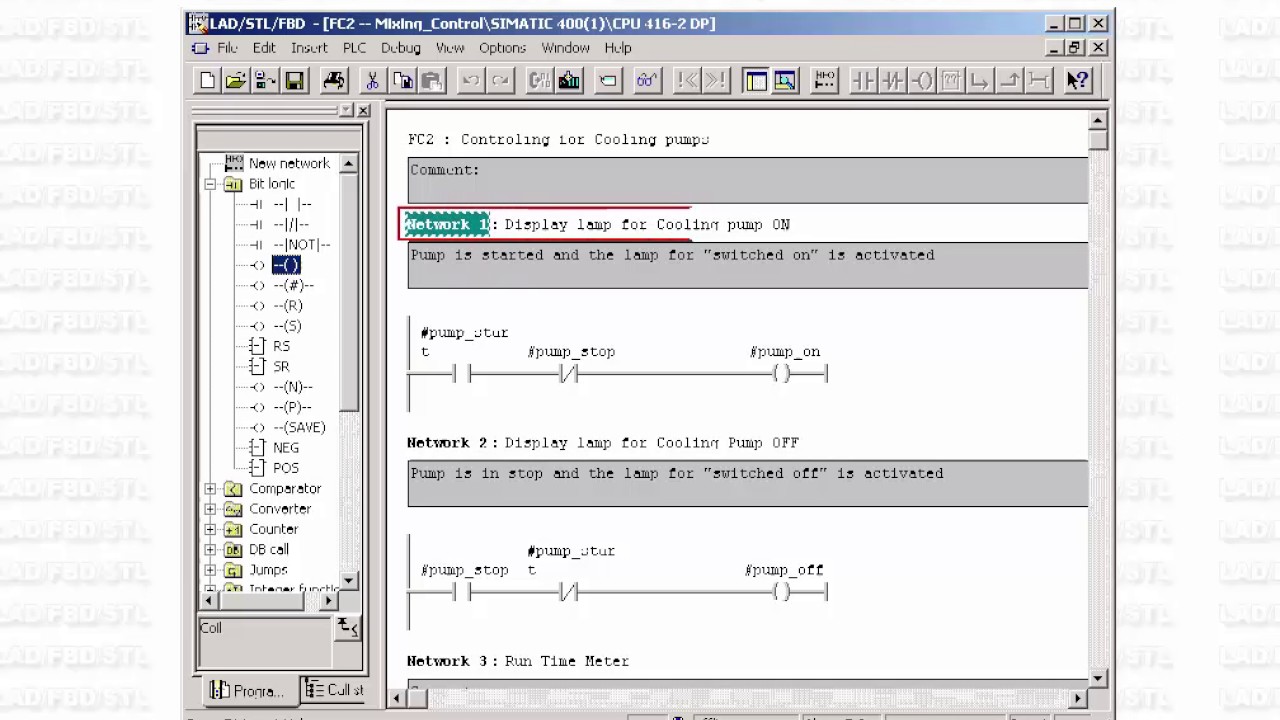The height and width of the screenshot is (720, 1280).
Task: Open the Options menu
Action: [x=502, y=48]
